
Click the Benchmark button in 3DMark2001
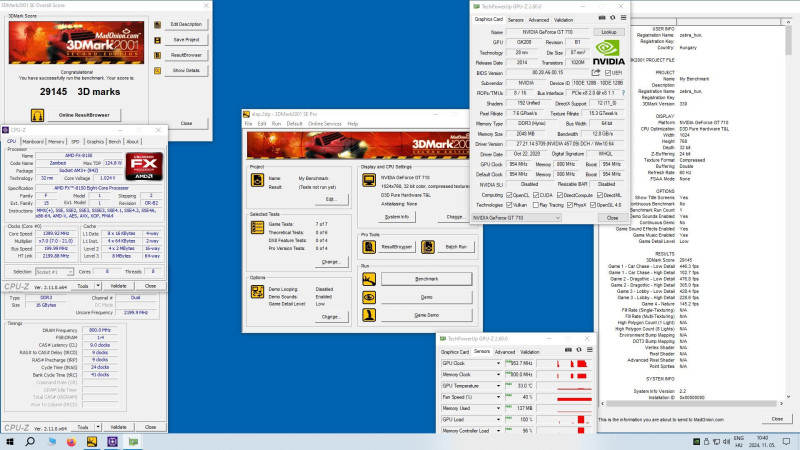coord(427,279)
